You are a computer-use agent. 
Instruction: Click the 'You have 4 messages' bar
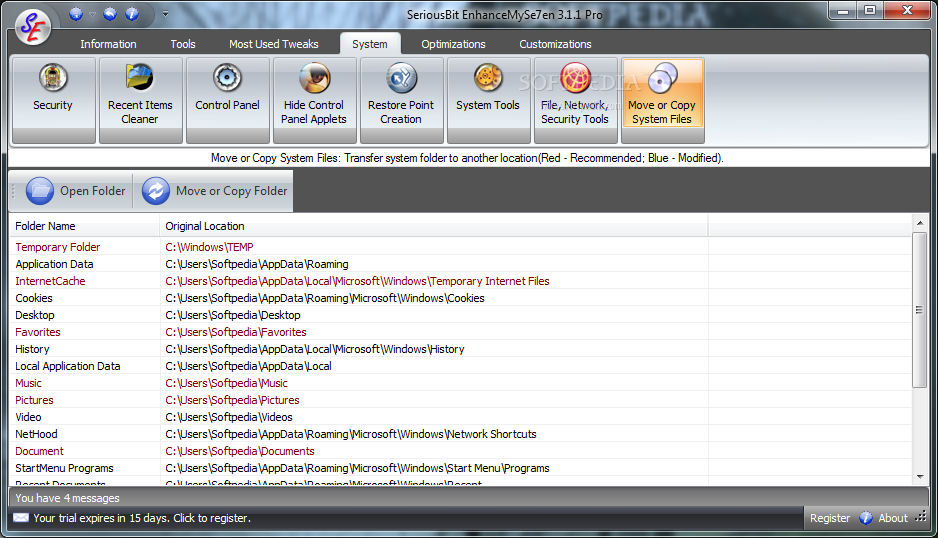pyautogui.click(x=468, y=498)
